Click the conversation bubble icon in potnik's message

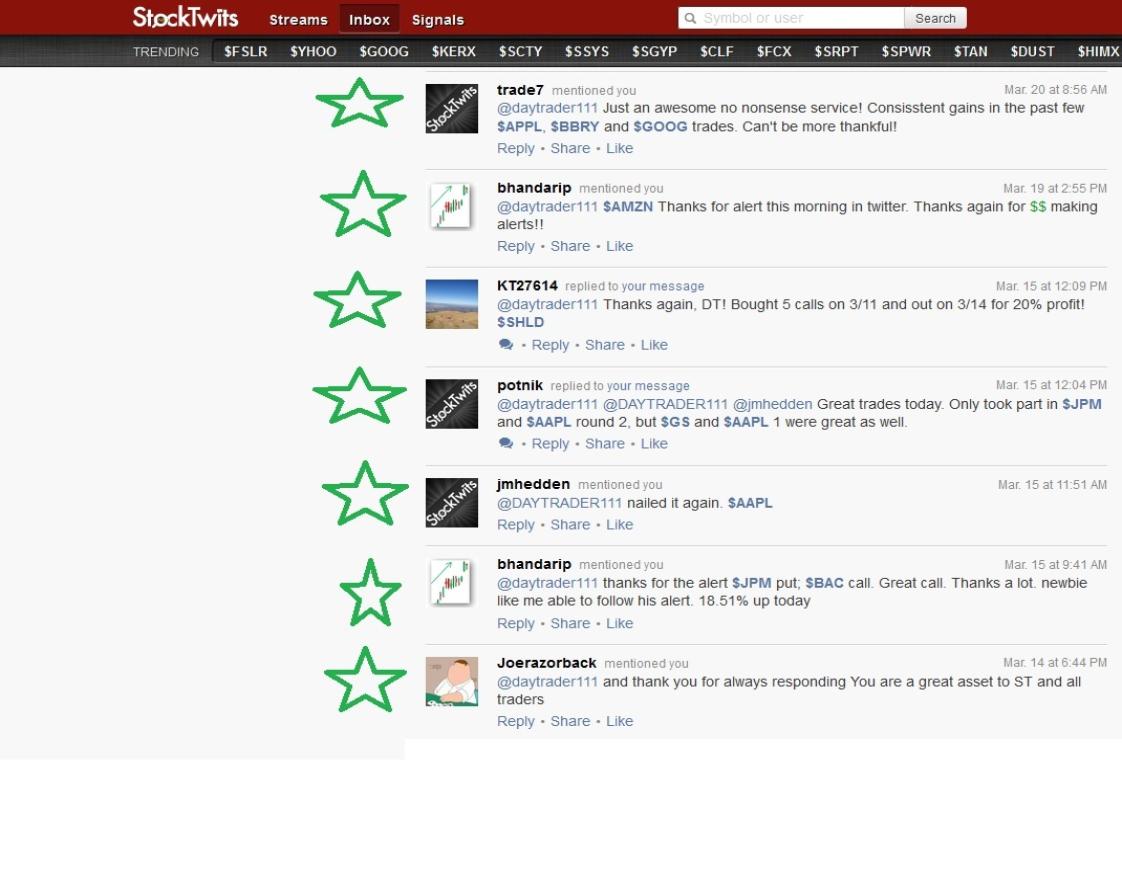click(506, 444)
